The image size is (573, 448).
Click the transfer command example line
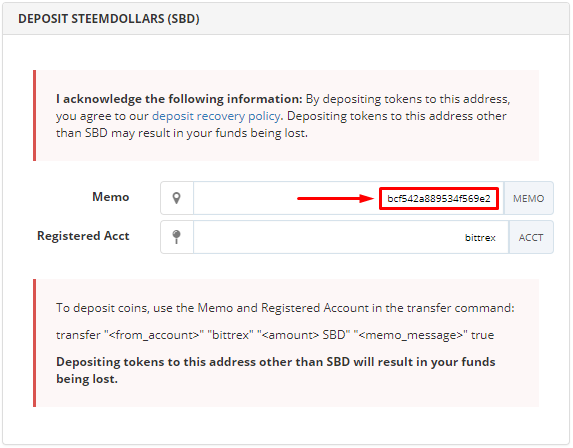coord(275,335)
